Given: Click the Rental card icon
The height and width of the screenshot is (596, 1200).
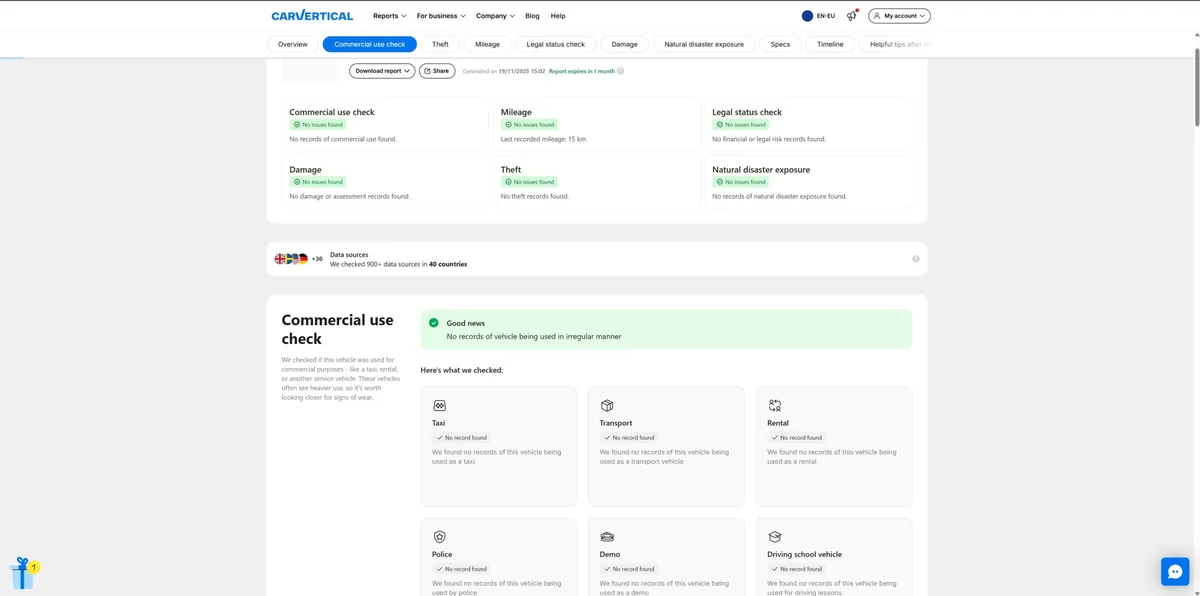Looking at the screenshot, I should (775, 405).
